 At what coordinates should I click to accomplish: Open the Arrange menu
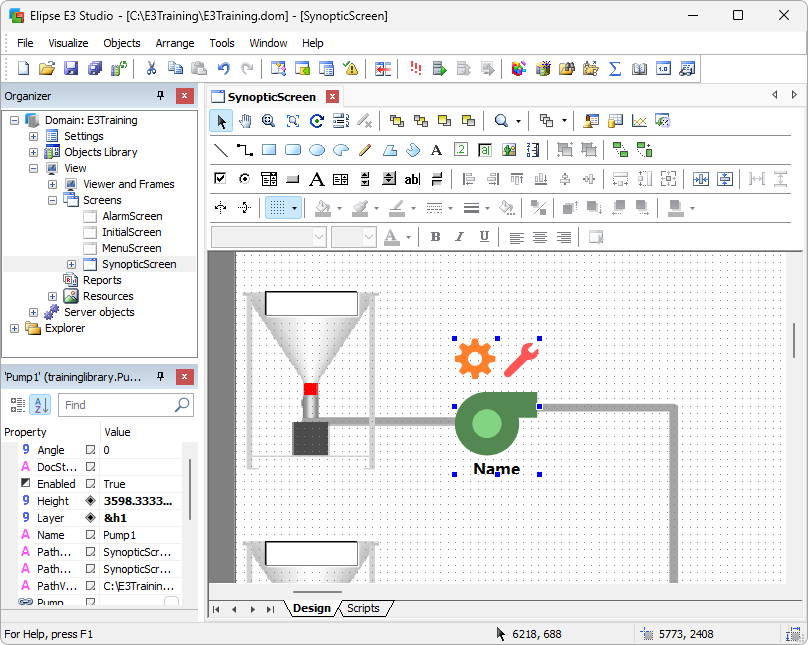(x=175, y=43)
